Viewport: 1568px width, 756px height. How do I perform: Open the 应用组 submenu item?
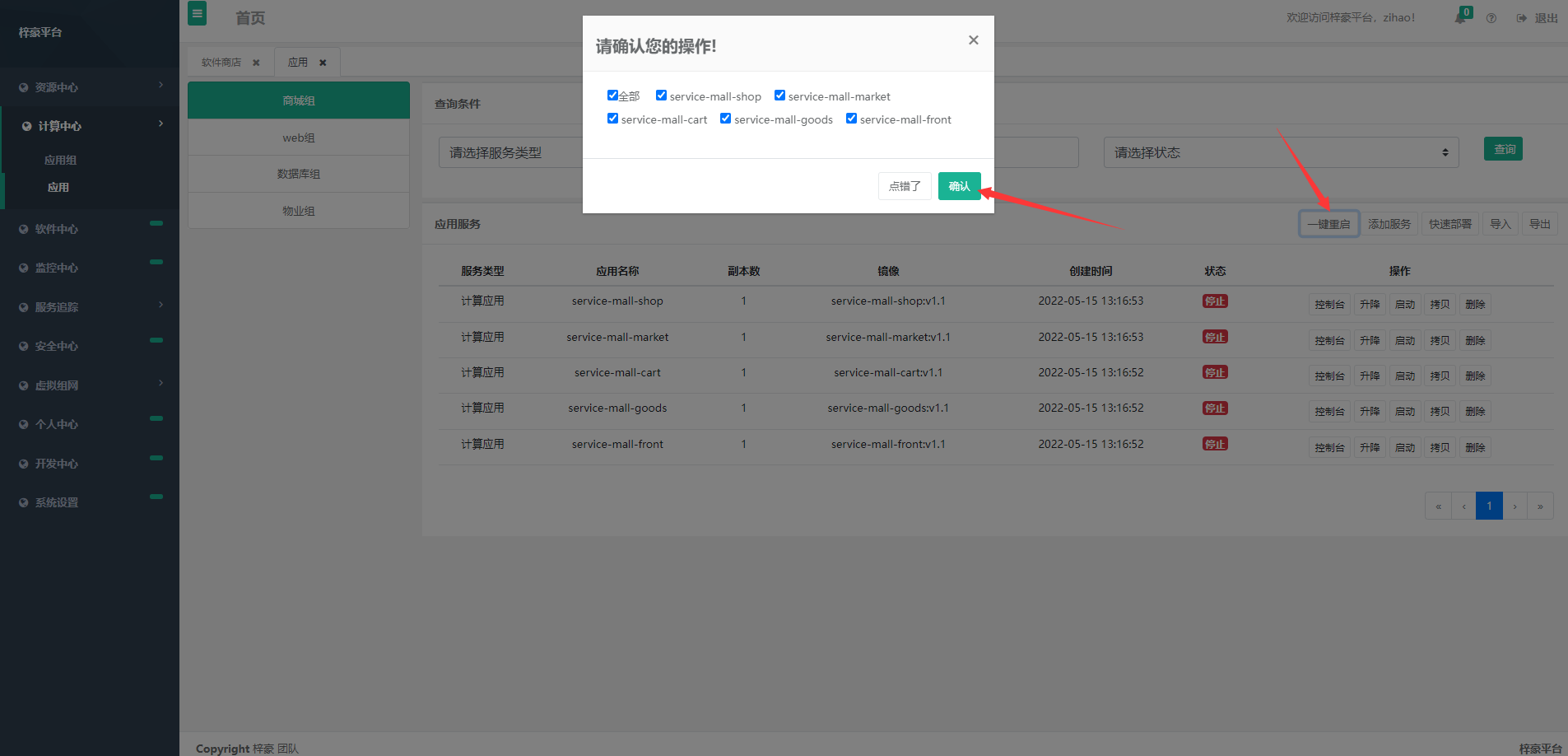point(60,161)
